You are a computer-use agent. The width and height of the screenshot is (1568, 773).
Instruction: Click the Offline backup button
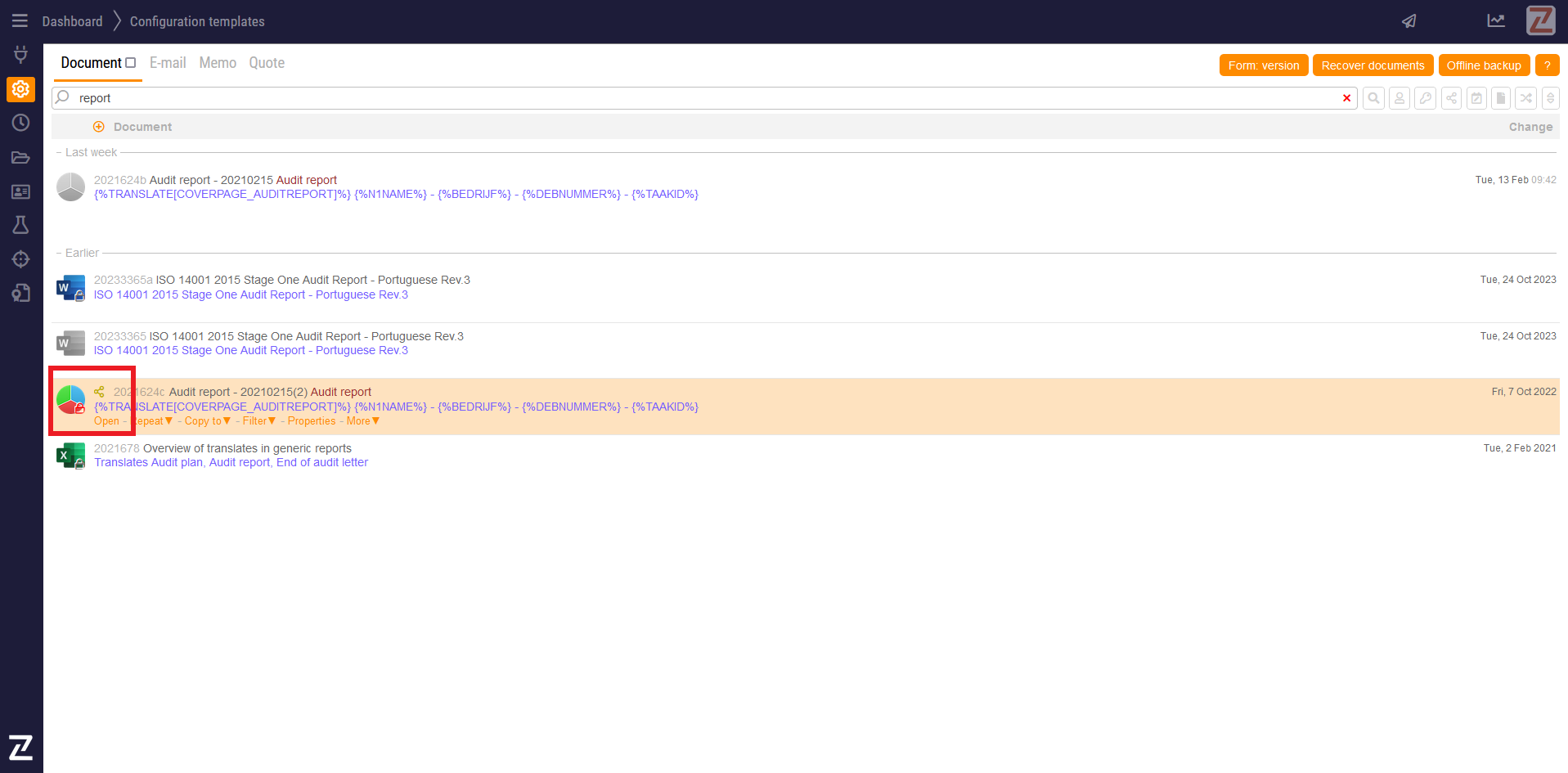click(1483, 65)
